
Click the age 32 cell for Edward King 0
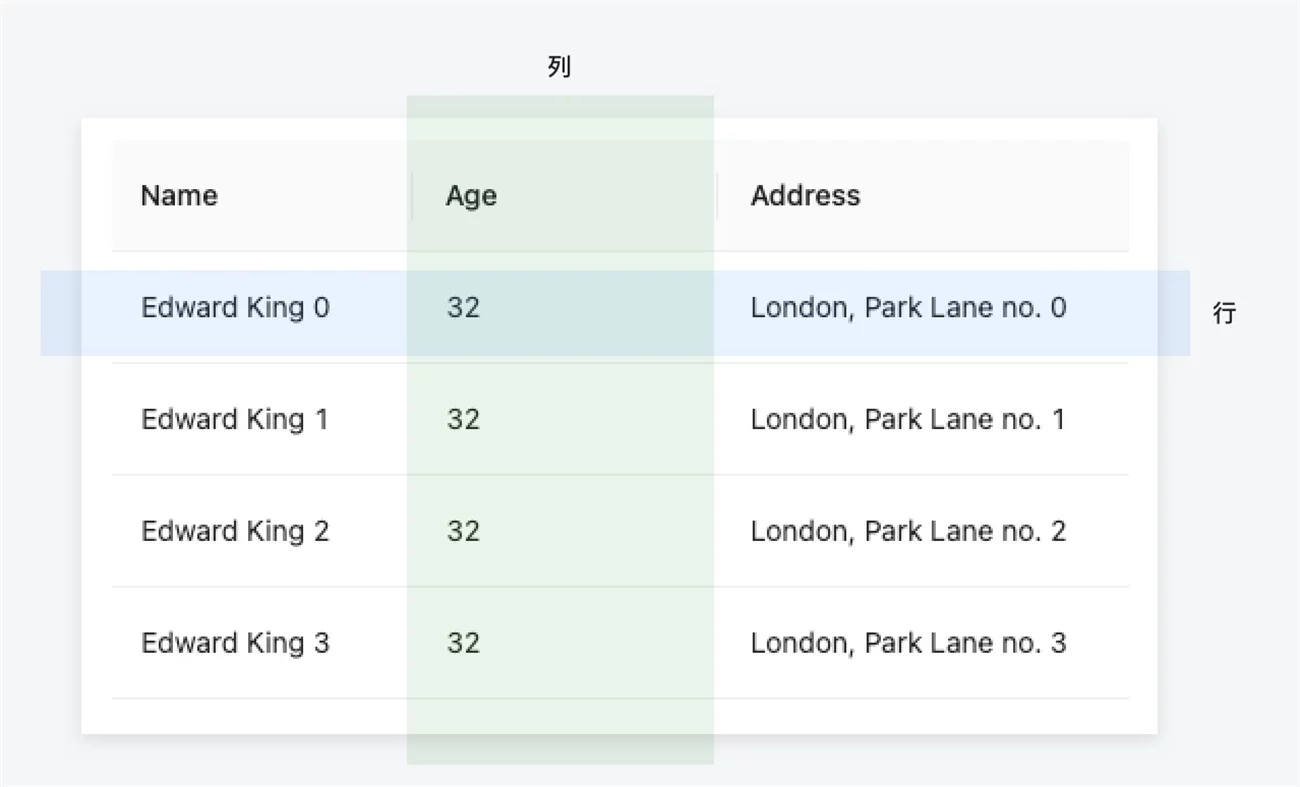(x=463, y=308)
